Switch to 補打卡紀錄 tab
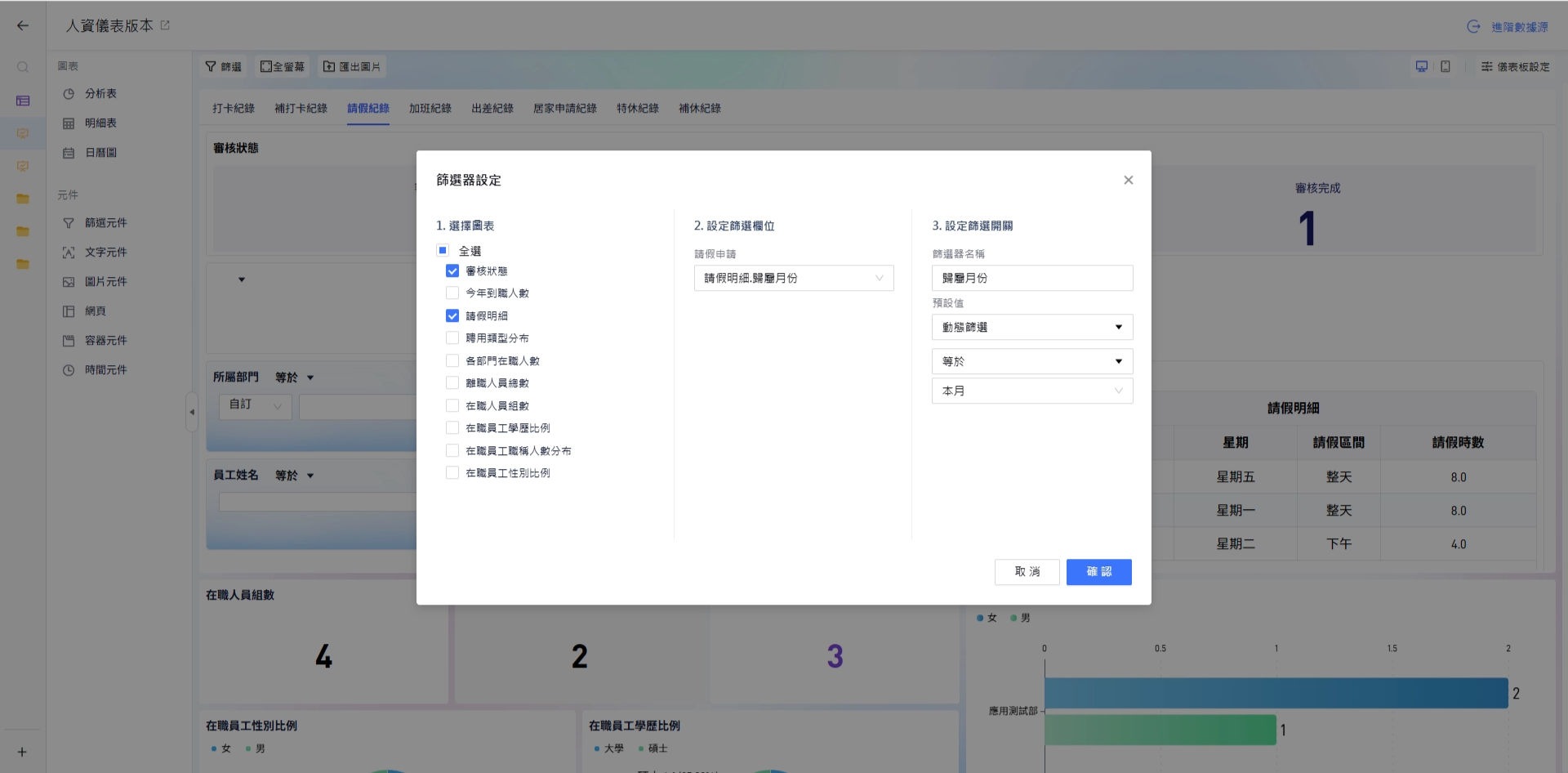Screen dimensions: 1568x773 click(x=301, y=109)
